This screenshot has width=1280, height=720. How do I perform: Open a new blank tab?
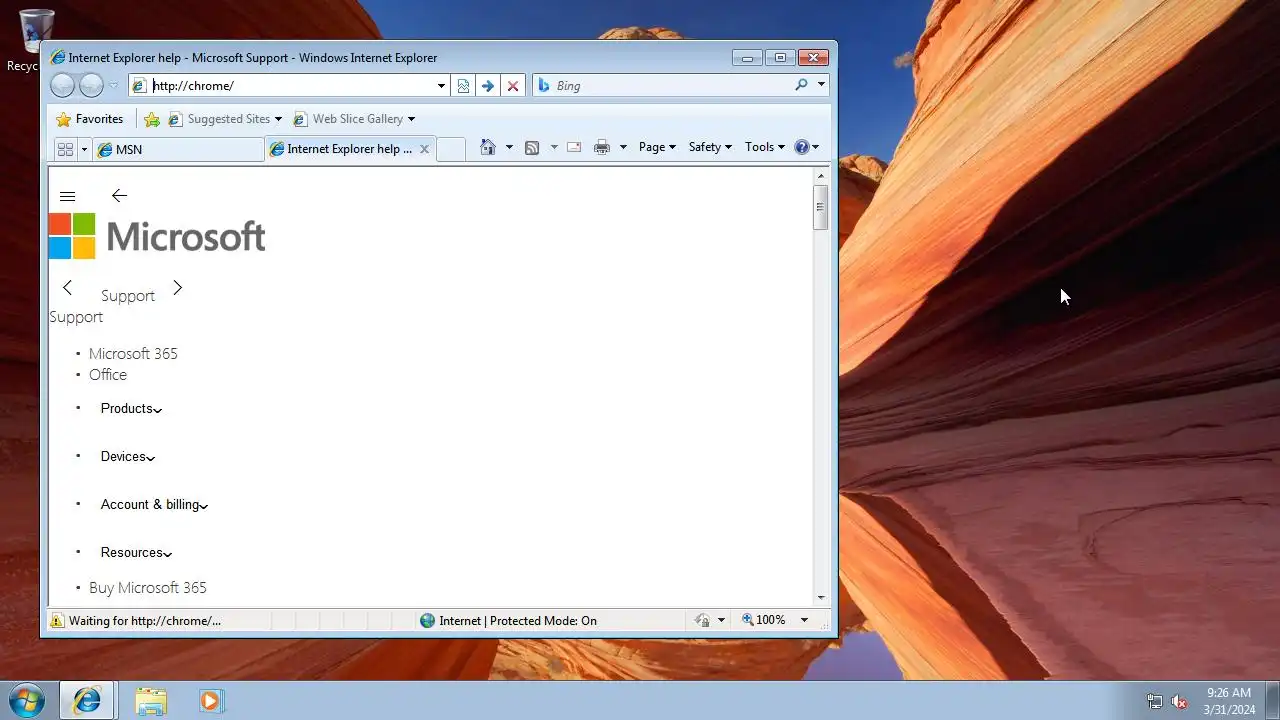451,149
